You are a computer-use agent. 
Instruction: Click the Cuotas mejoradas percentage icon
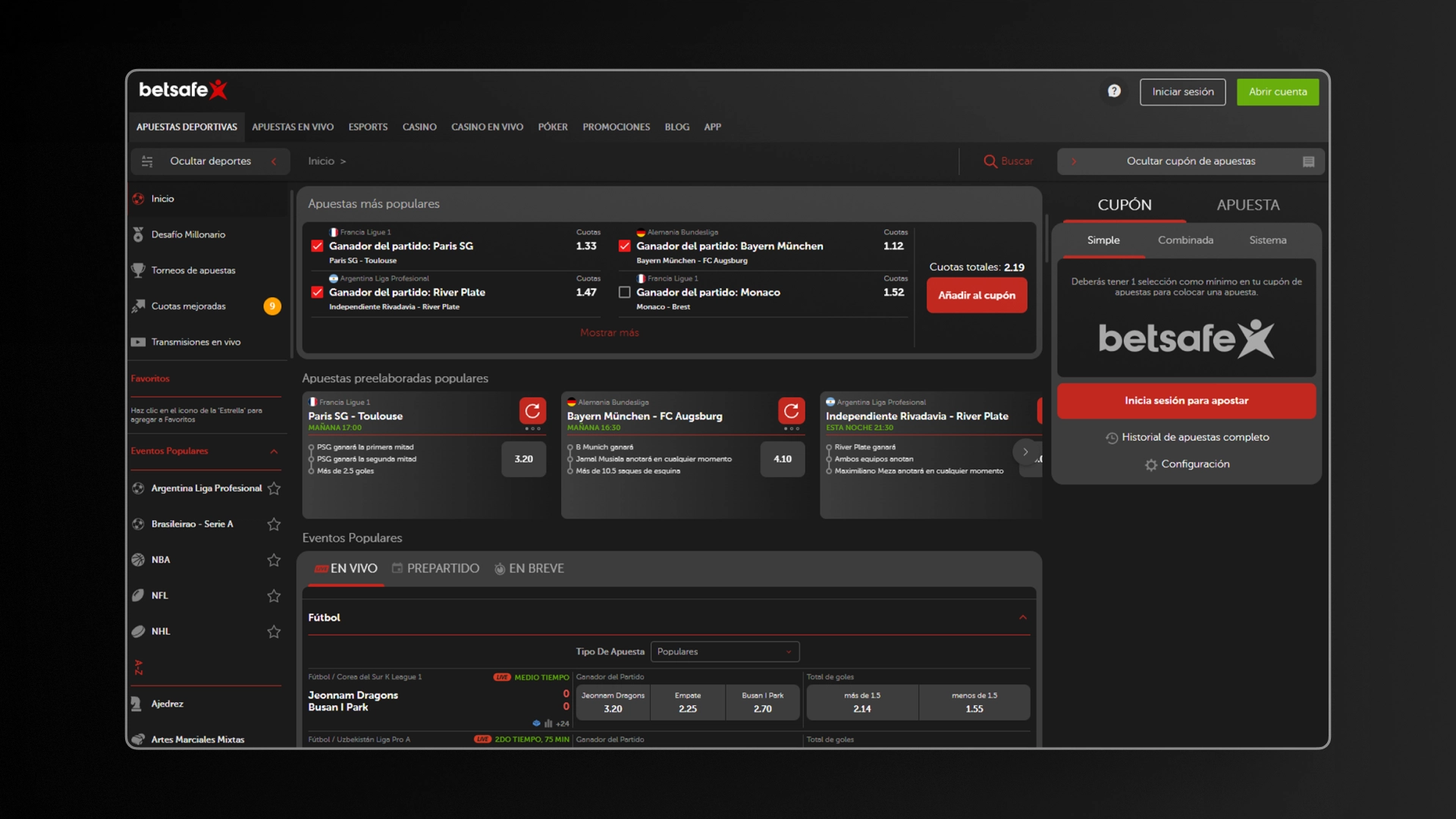click(272, 305)
